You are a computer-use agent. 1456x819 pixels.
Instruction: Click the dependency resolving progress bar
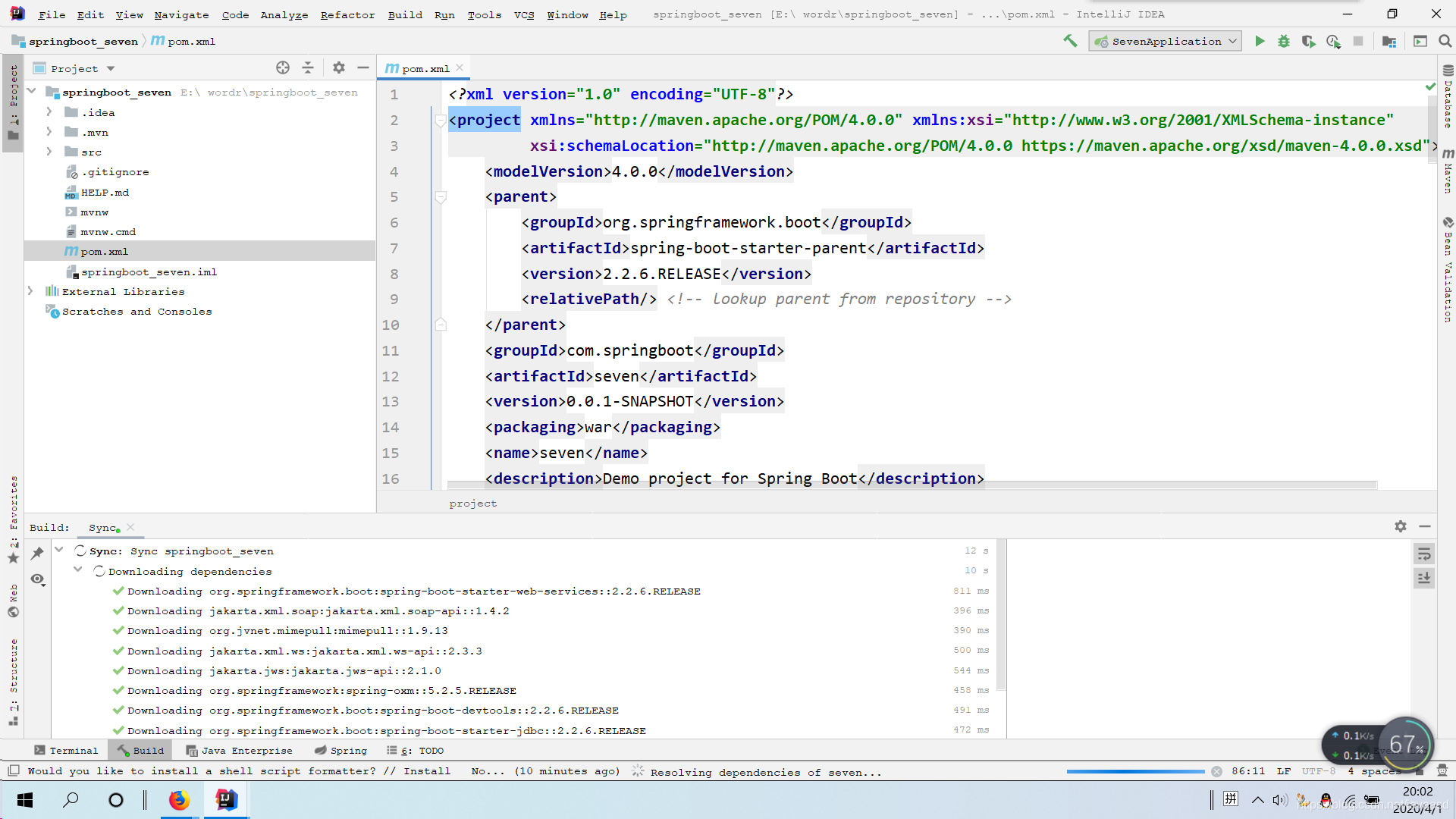tap(1135, 771)
